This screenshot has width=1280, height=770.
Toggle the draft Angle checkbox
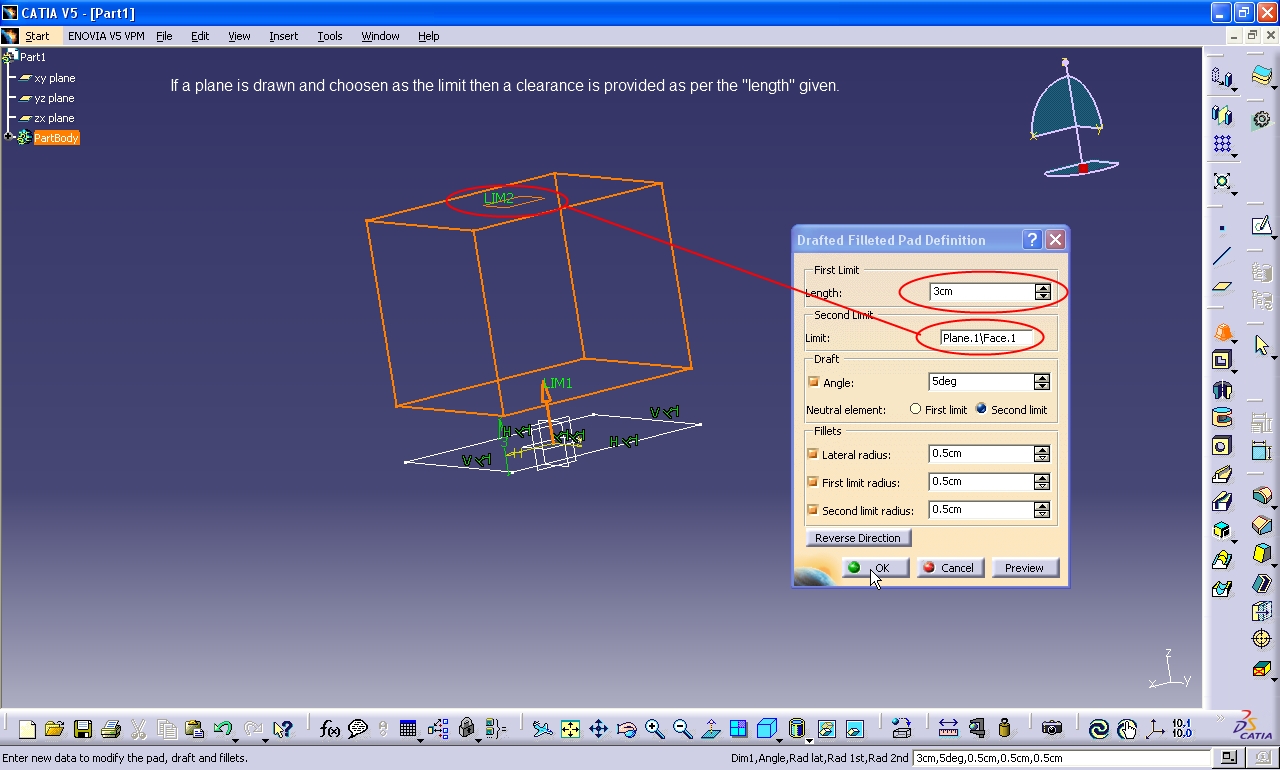pyautogui.click(x=813, y=382)
